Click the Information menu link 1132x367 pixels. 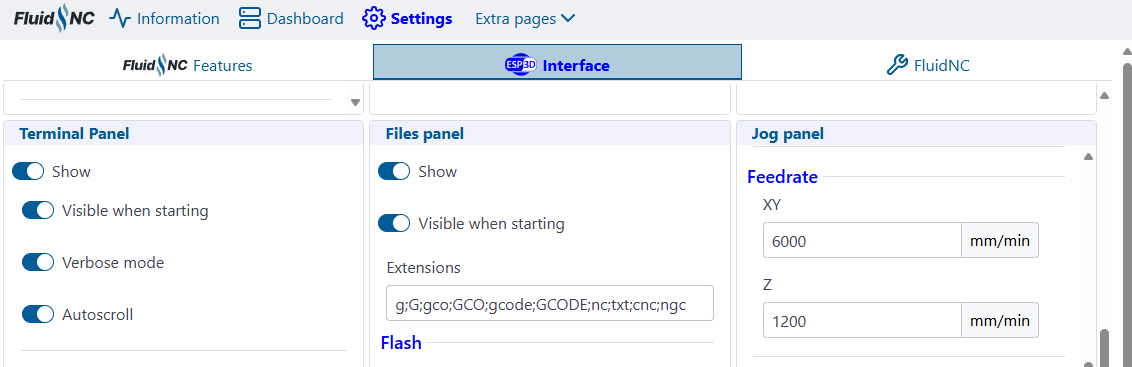pyautogui.click(x=165, y=19)
